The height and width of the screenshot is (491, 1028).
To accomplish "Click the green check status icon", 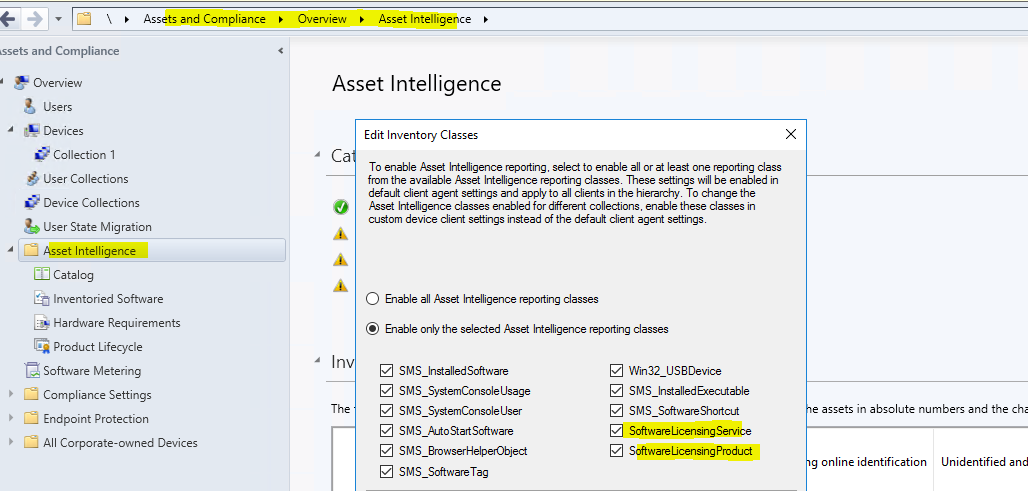I will point(340,208).
